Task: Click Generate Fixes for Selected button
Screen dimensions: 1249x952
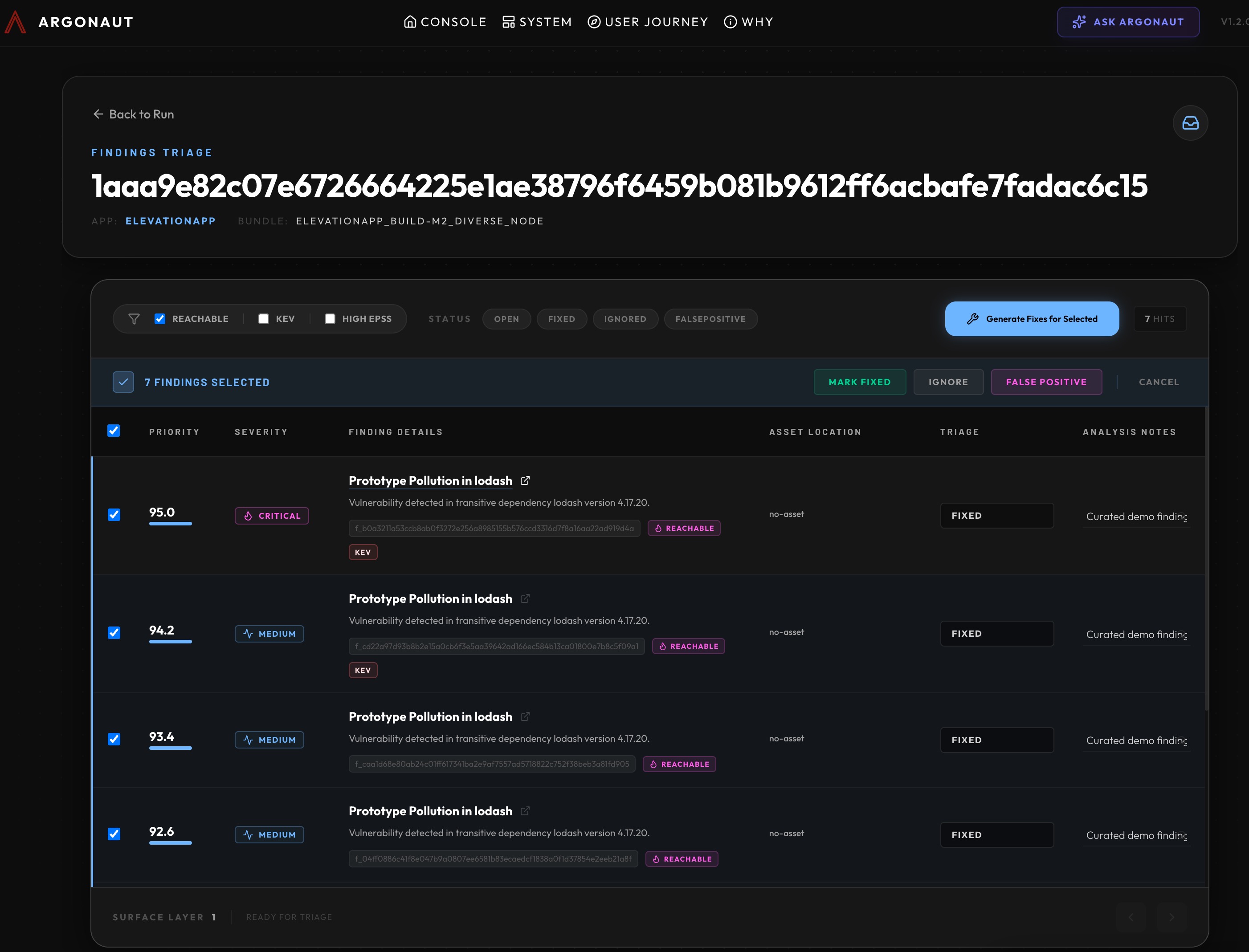Action: 1031,319
